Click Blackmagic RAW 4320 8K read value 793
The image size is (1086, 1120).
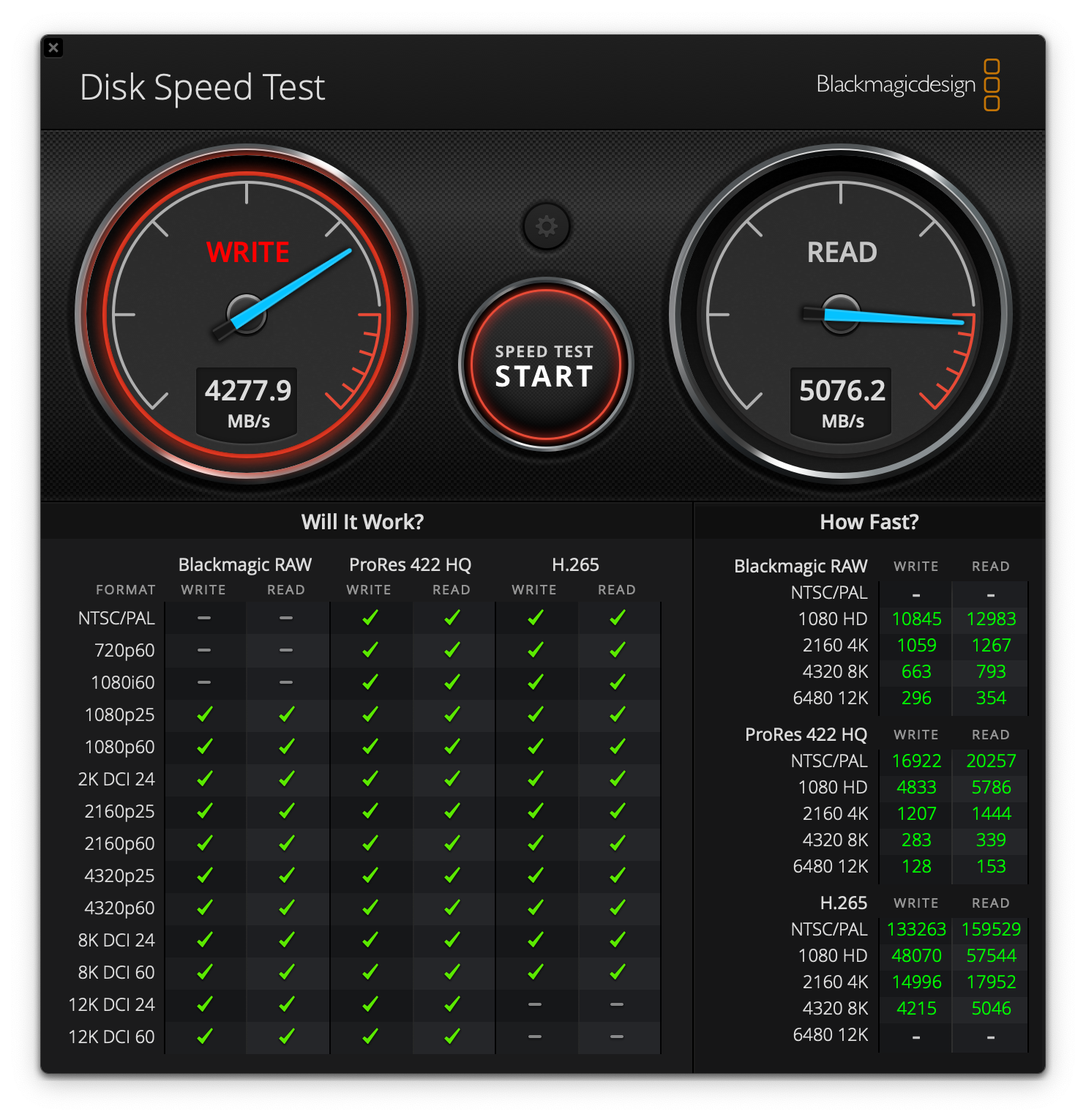click(x=991, y=672)
